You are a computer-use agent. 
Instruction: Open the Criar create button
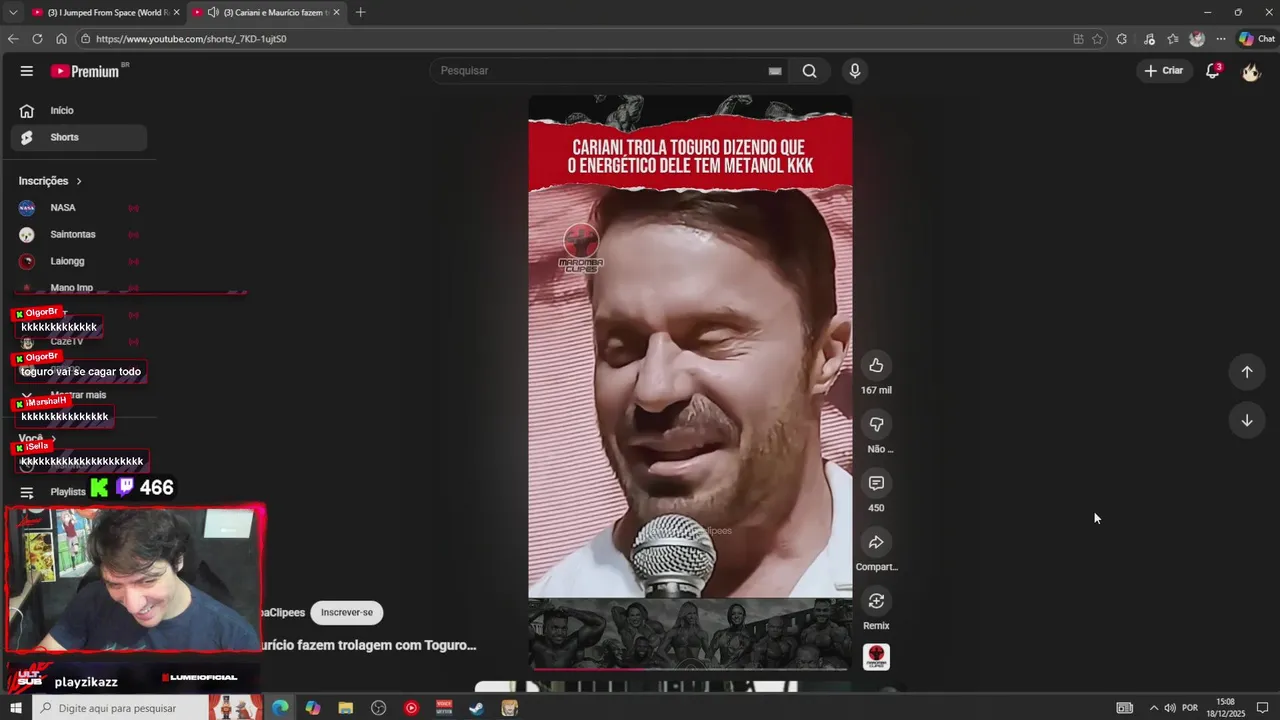pyautogui.click(x=1164, y=71)
